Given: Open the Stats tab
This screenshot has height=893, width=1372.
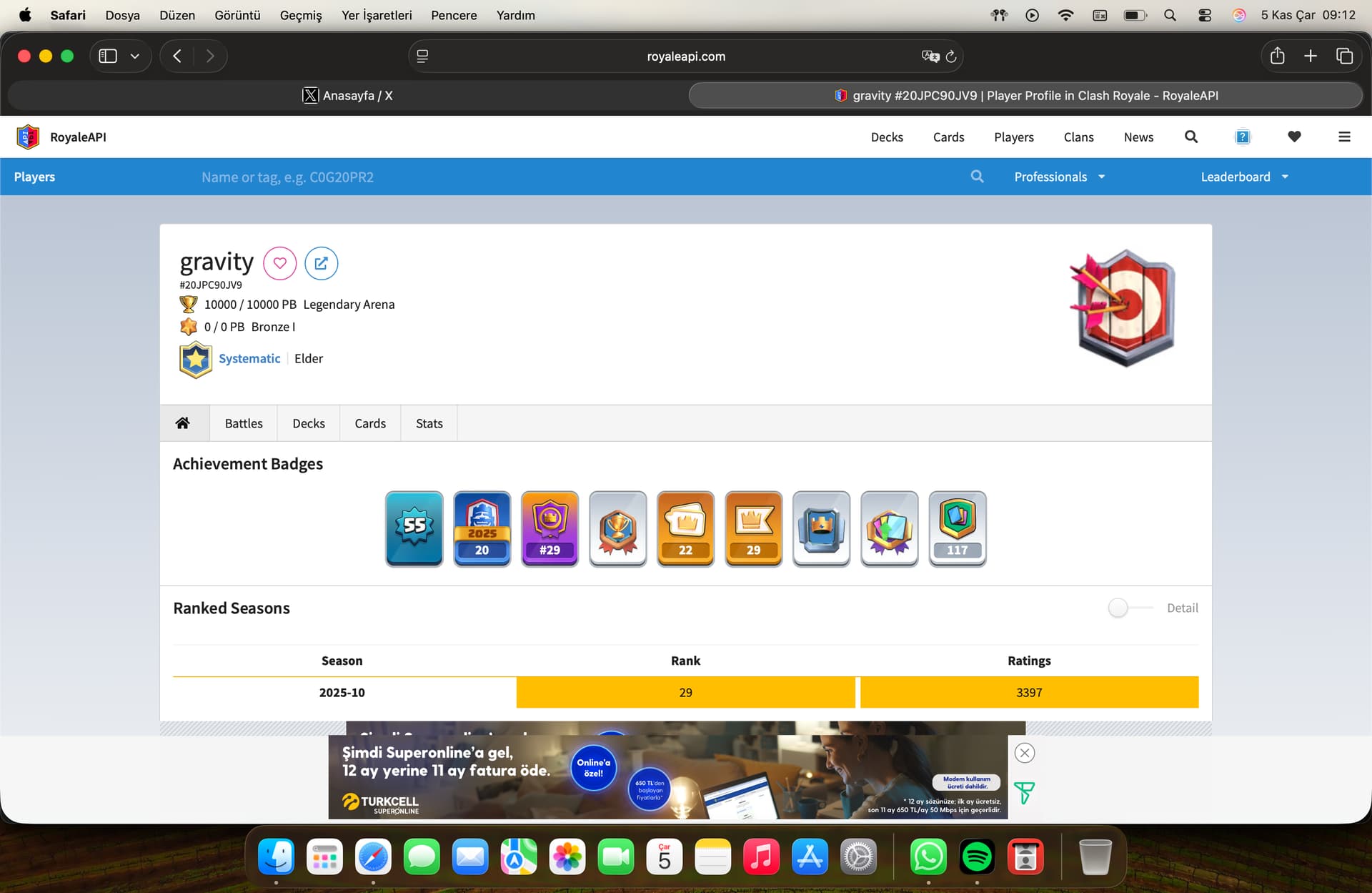Looking at the screenshot, I should [429, 423].
